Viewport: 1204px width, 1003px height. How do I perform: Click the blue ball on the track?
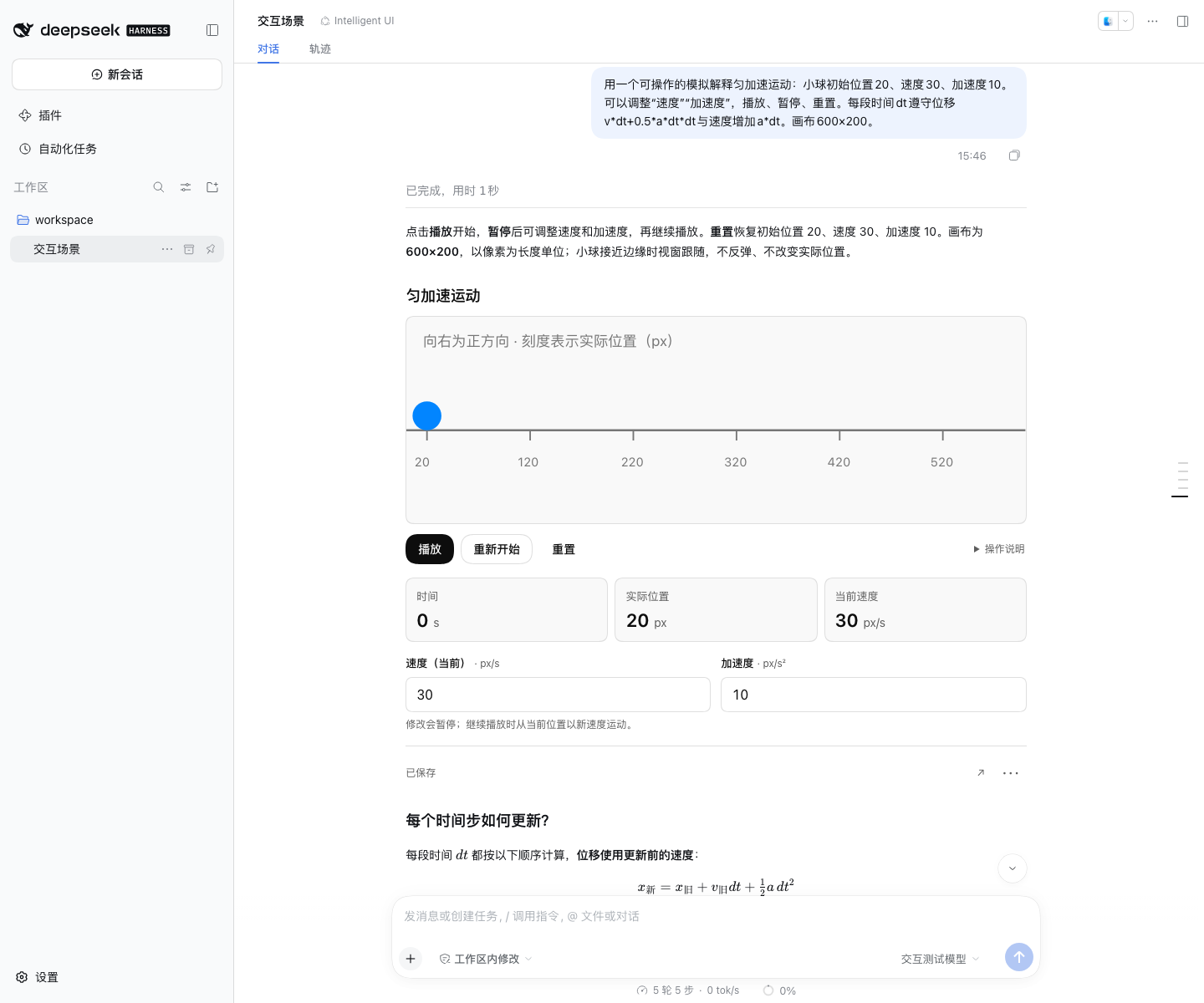tap(427, 415)
